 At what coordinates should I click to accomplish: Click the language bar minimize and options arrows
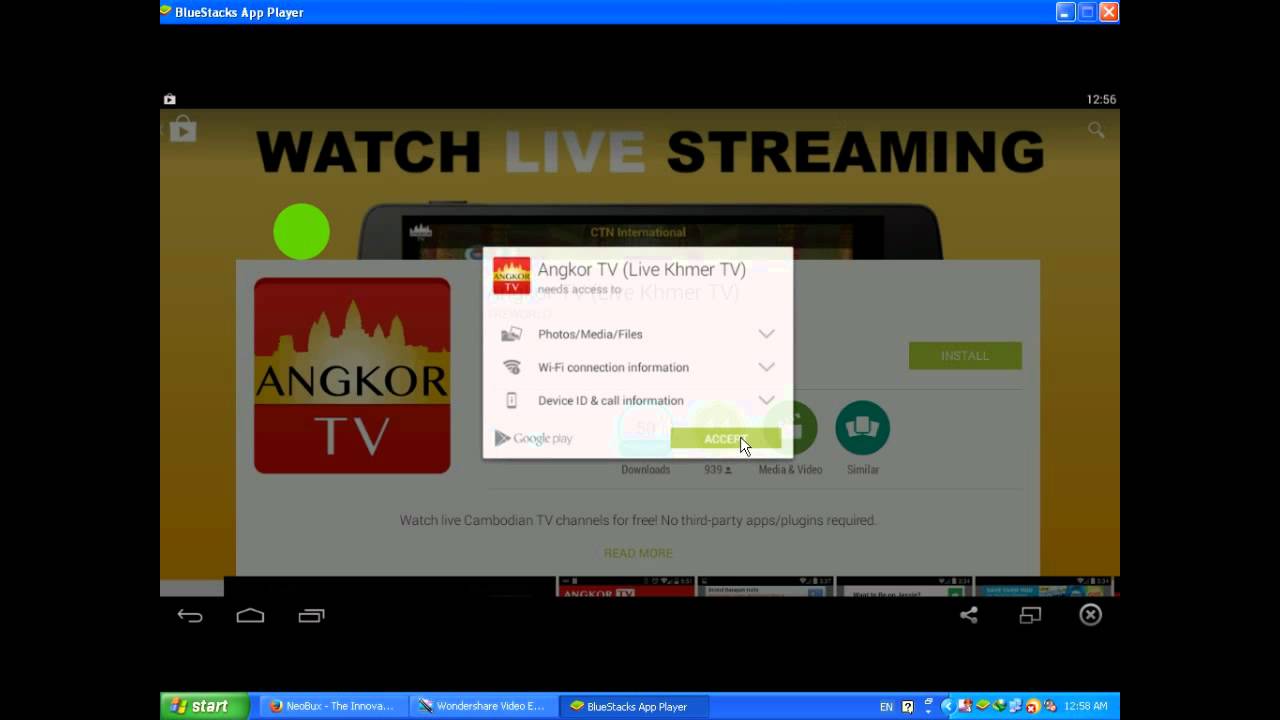(929, 705)
